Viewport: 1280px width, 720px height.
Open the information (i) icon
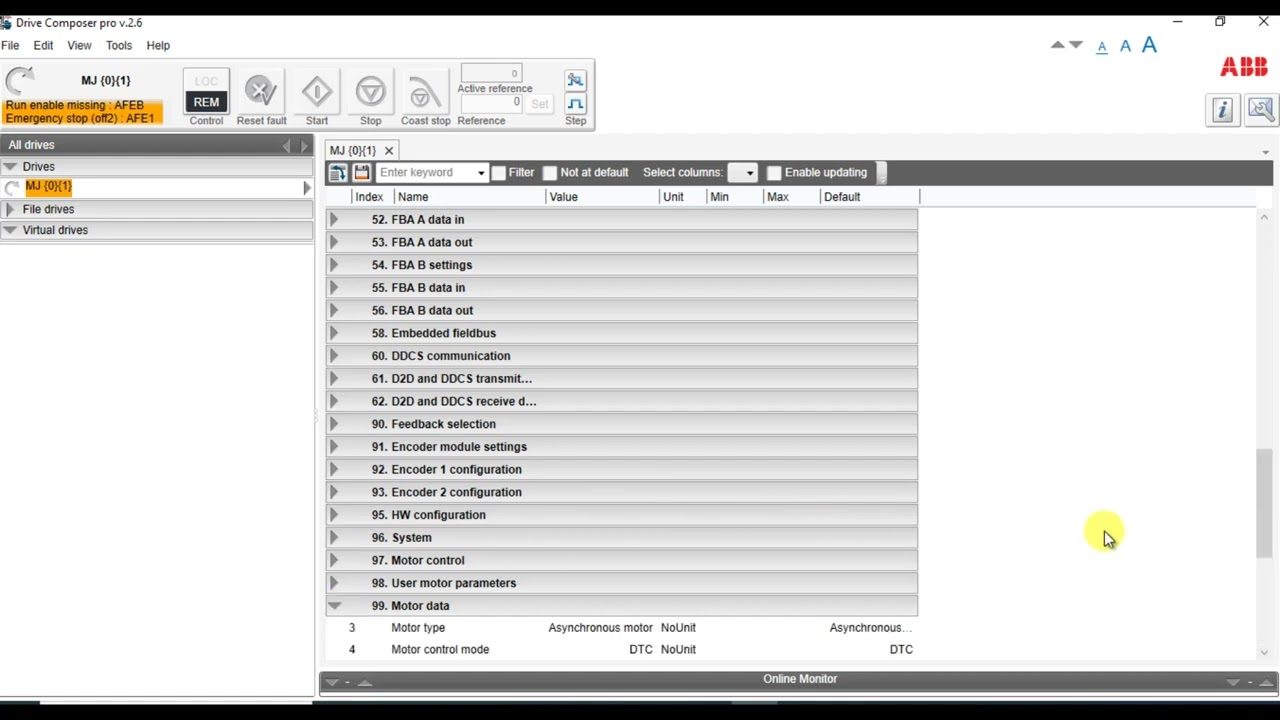tap(1223, 111)
